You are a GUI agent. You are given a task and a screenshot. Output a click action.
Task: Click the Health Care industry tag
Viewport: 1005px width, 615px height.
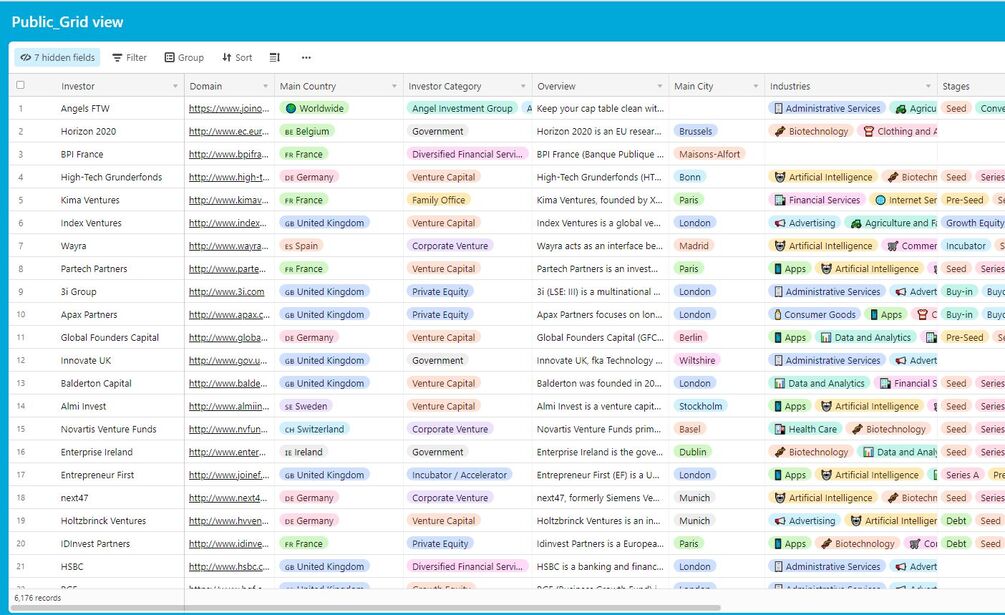point(806,429)
